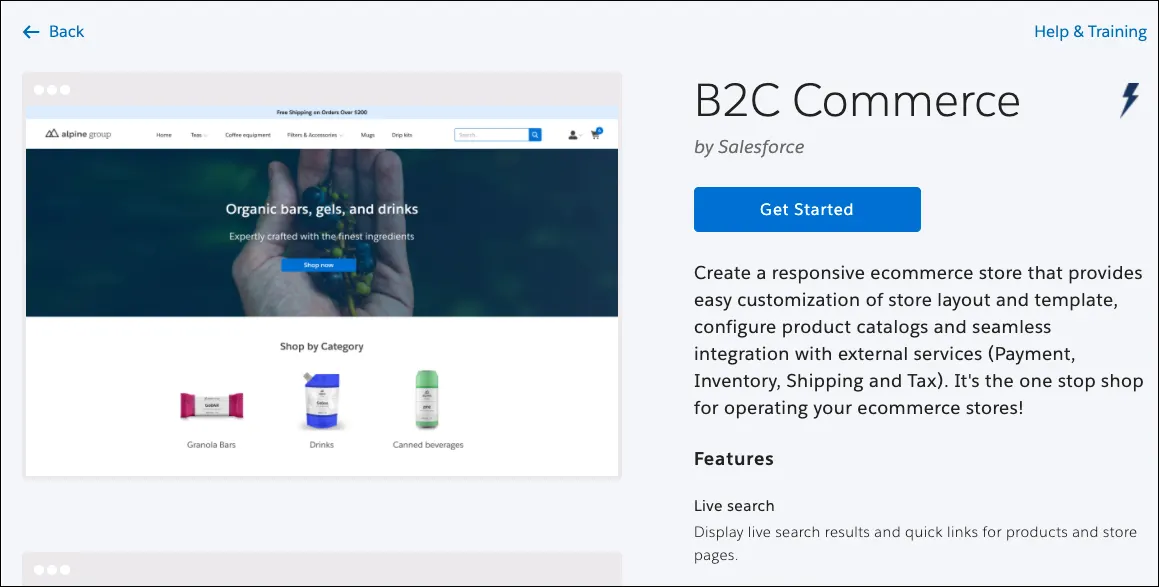Click 'Organic bars, gels, and drinks' headline
1159x587 pixels.
[x=322, y=209]
